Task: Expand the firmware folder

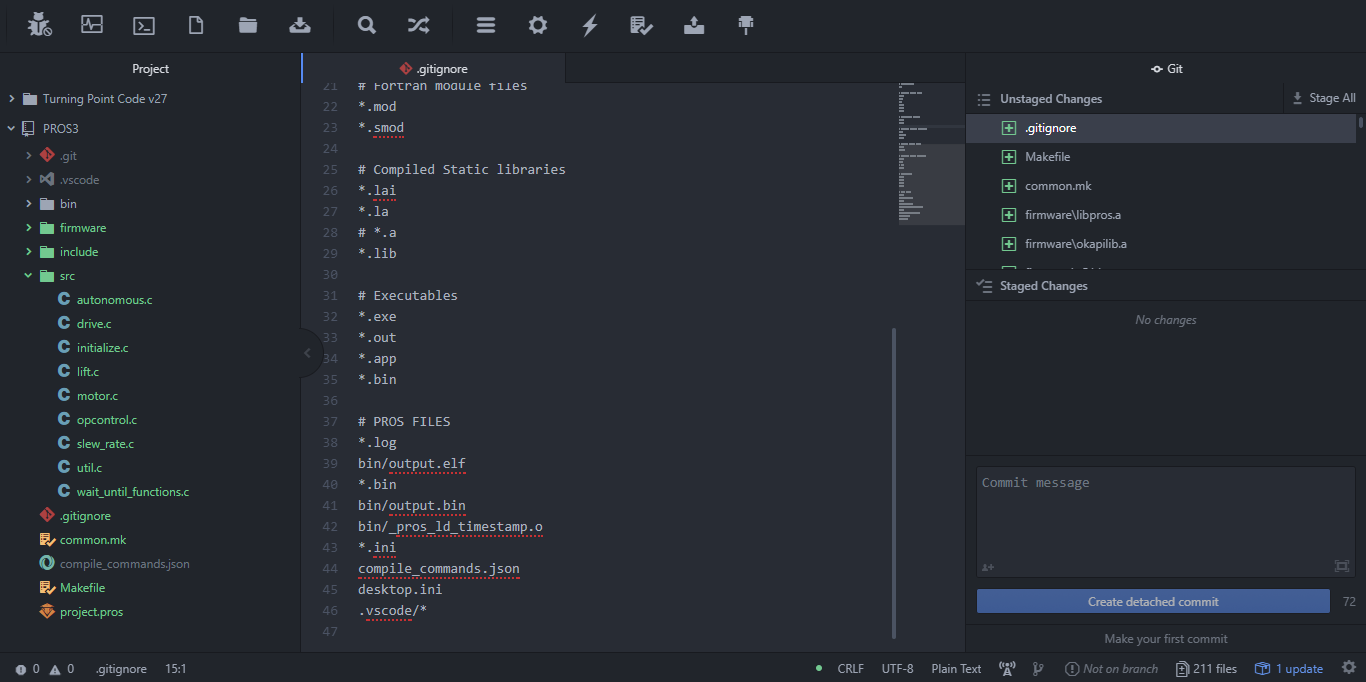Action: point(29,228)
